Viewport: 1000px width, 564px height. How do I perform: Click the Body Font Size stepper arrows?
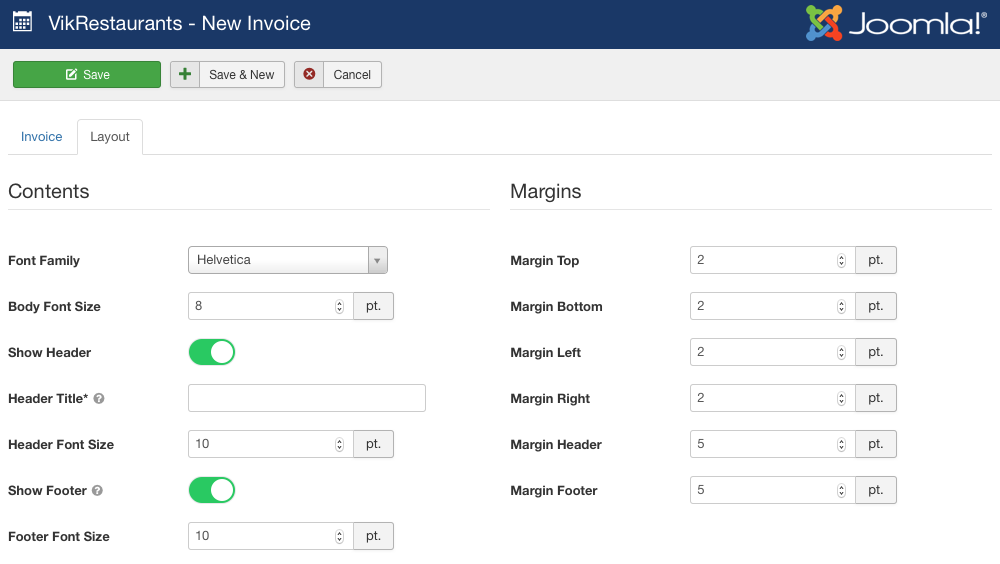[339, 306]
